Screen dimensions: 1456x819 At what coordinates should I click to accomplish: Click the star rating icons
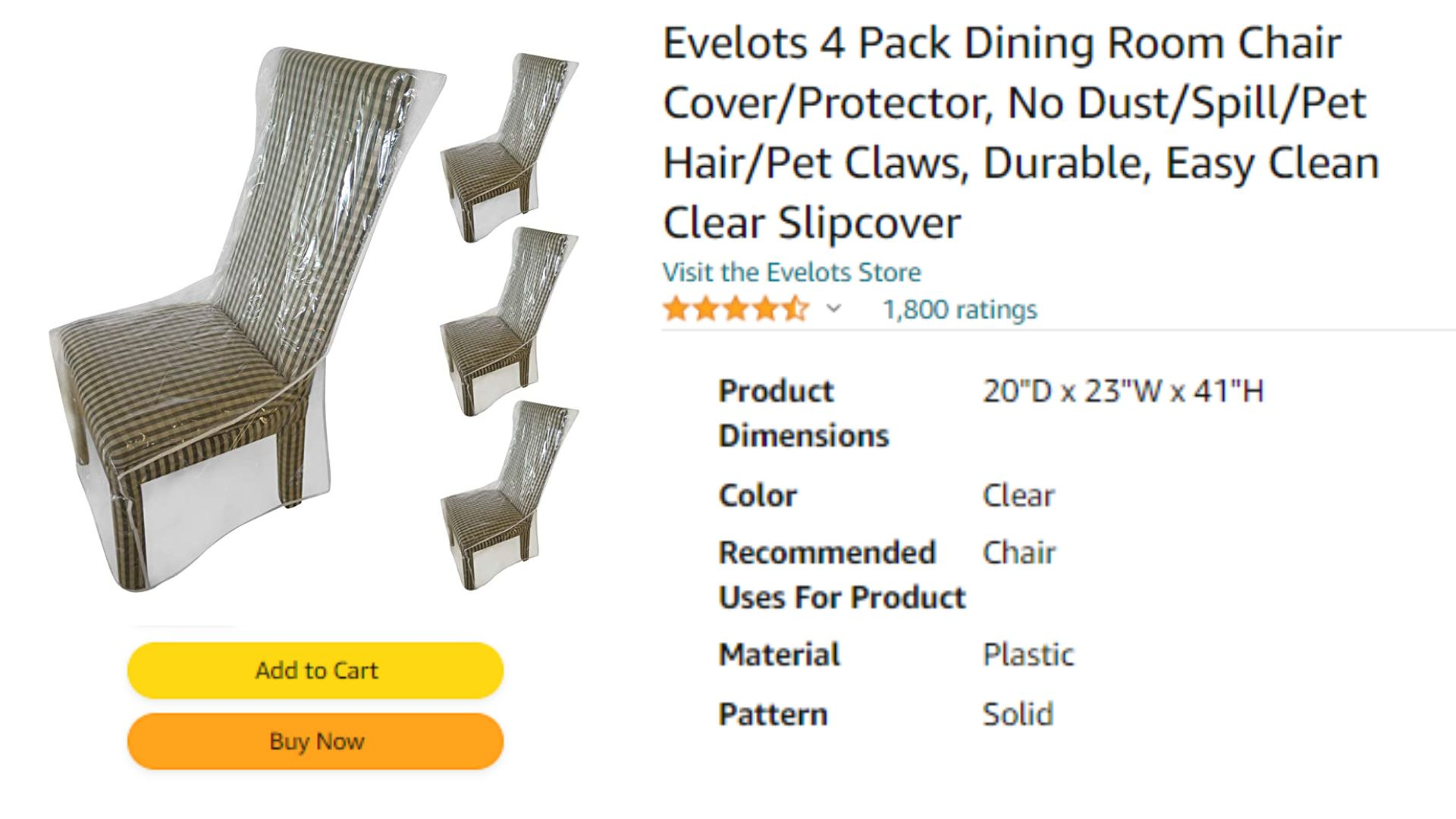736,309
